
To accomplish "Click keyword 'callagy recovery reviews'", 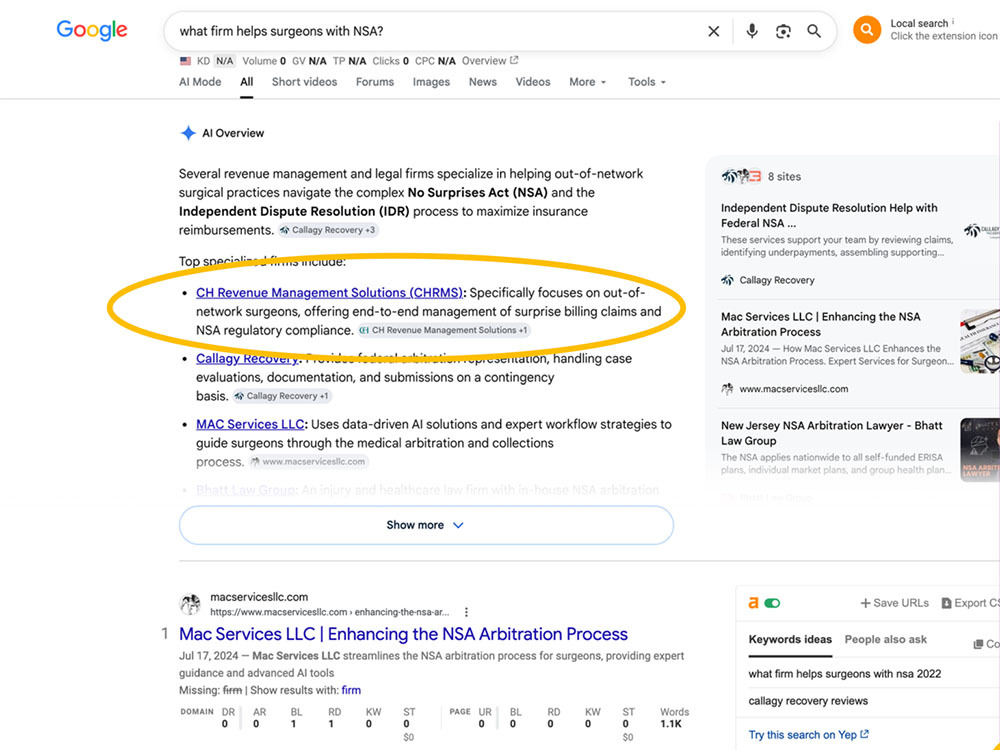I will [x=808, y=701].
